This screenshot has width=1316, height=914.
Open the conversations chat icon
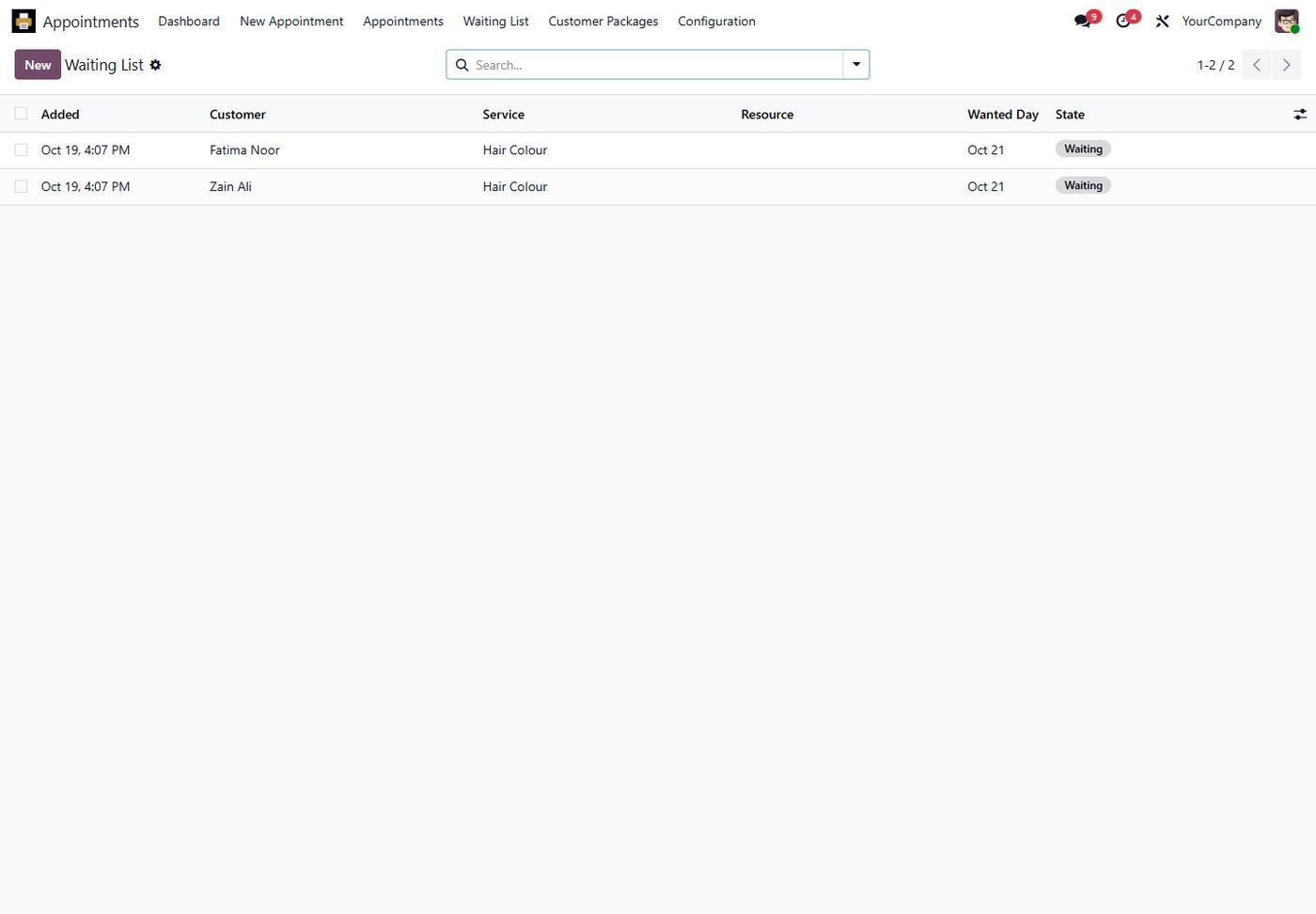tap(1083, 21)
